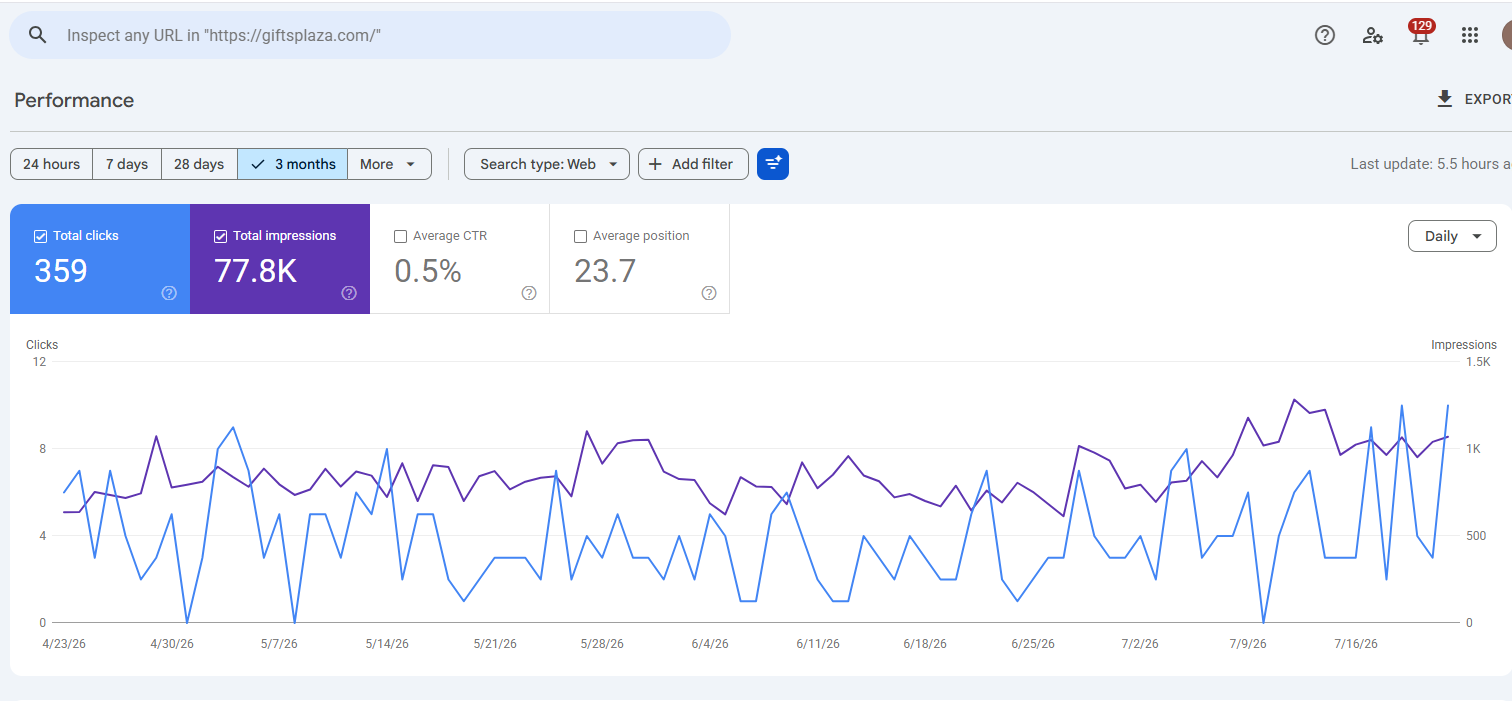Enable the Average CTR checkbox
Viewport: 1512px width, 701px height.
(x=400, y=236)
